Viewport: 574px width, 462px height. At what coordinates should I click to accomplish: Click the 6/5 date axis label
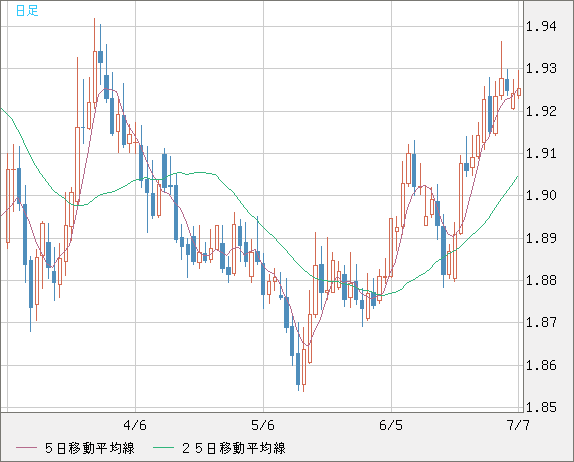(x=391, y=425)
